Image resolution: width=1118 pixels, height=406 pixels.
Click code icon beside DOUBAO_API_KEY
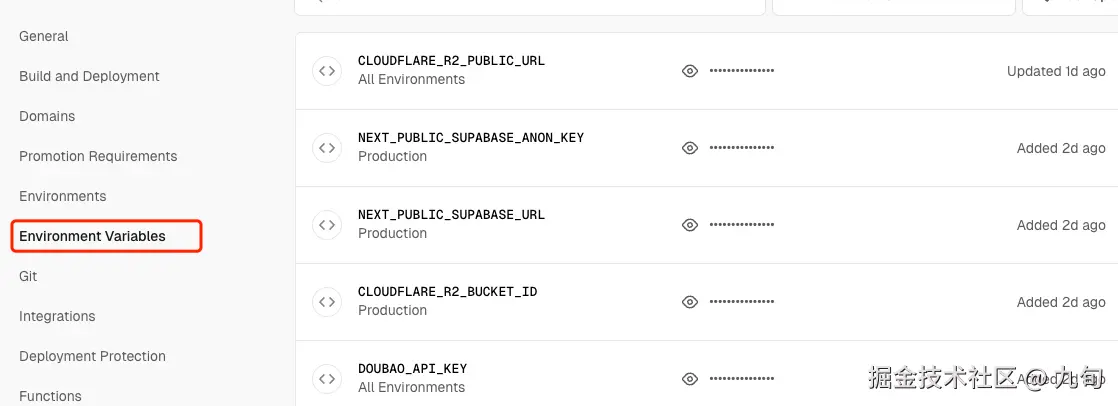pos(327,379)
